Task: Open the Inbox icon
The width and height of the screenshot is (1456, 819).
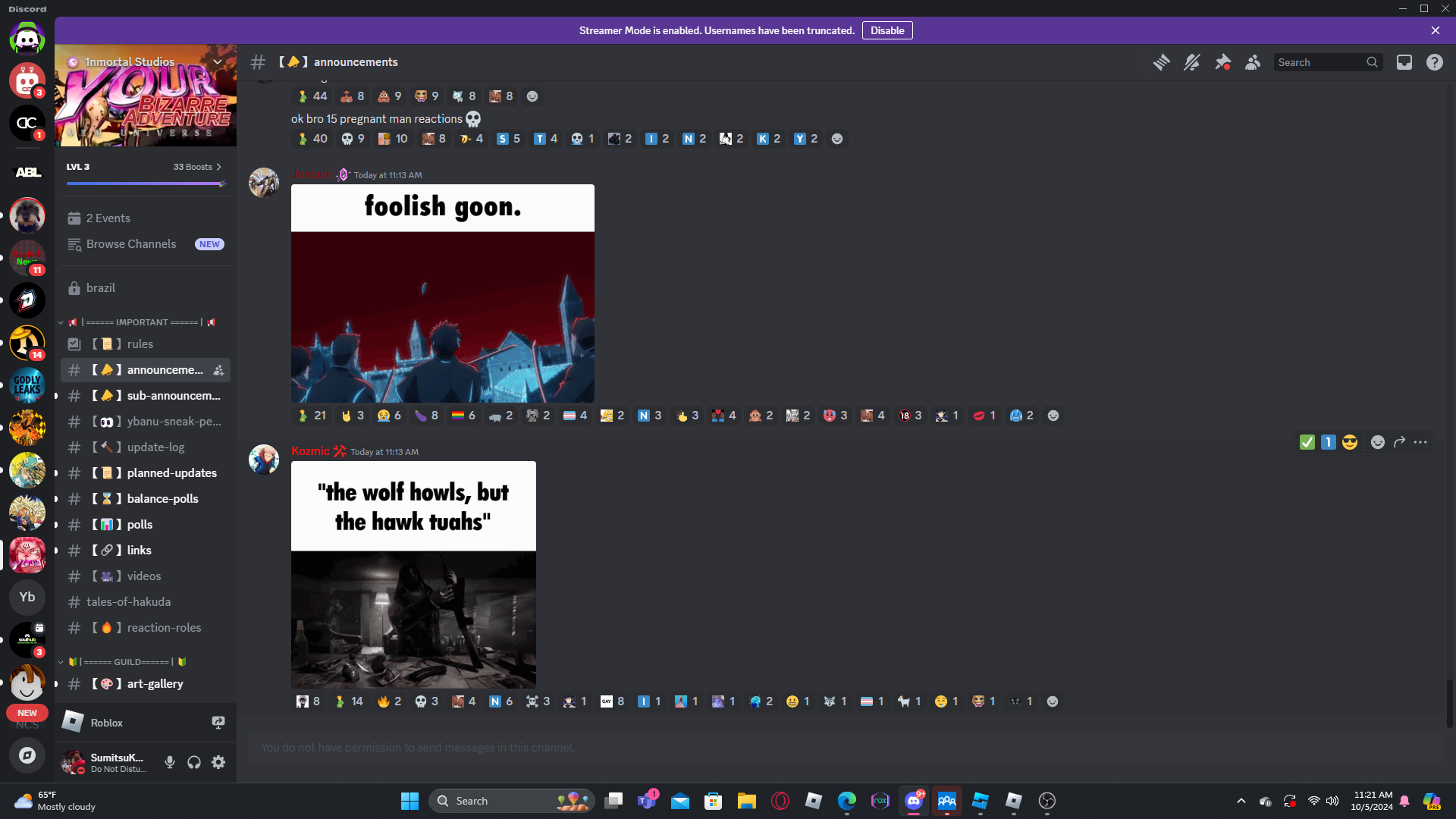Action: (1404, 62)
